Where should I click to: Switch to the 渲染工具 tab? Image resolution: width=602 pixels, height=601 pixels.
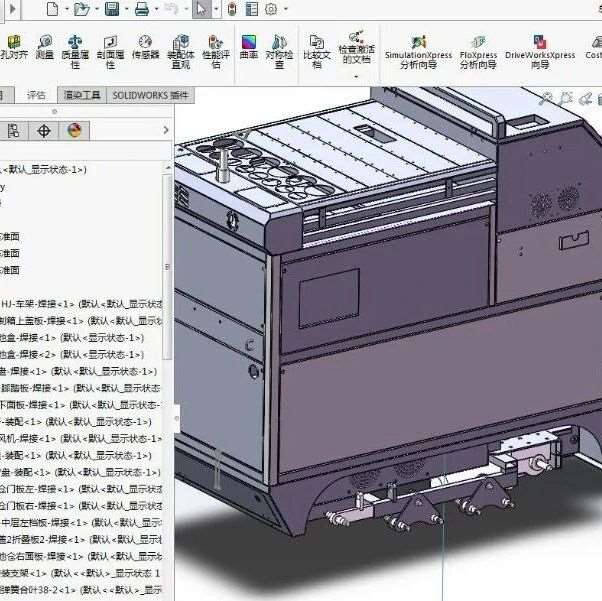tap(82, 95)
